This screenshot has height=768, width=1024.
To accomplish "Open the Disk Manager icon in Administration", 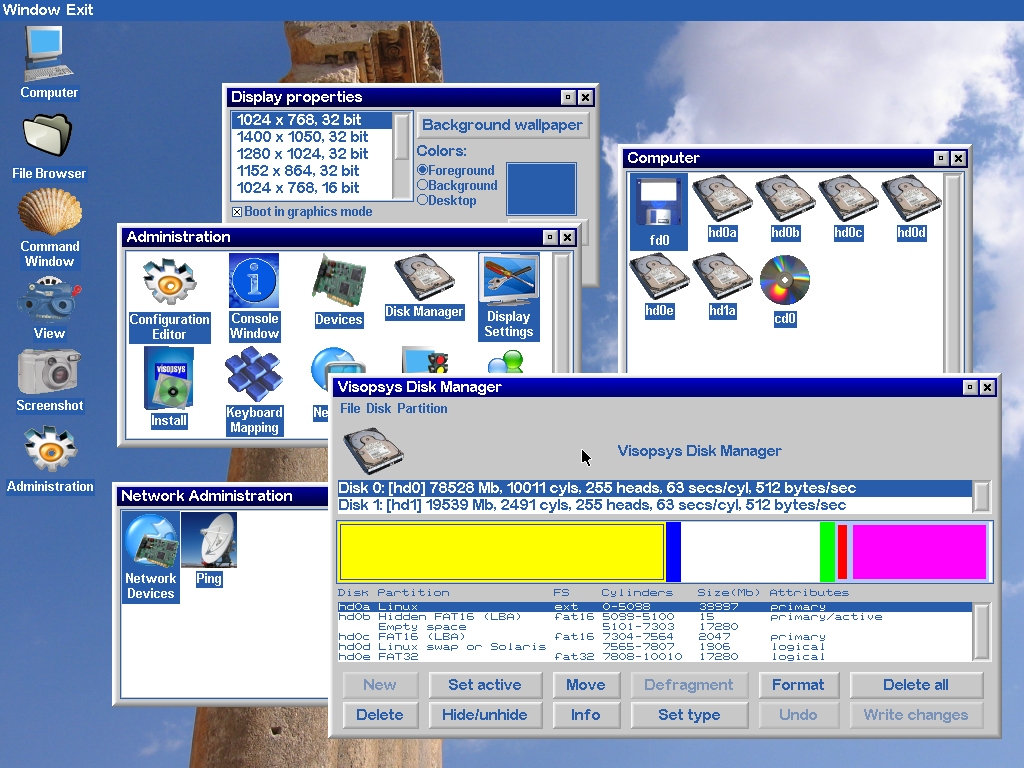I will (x=424, y=286).
